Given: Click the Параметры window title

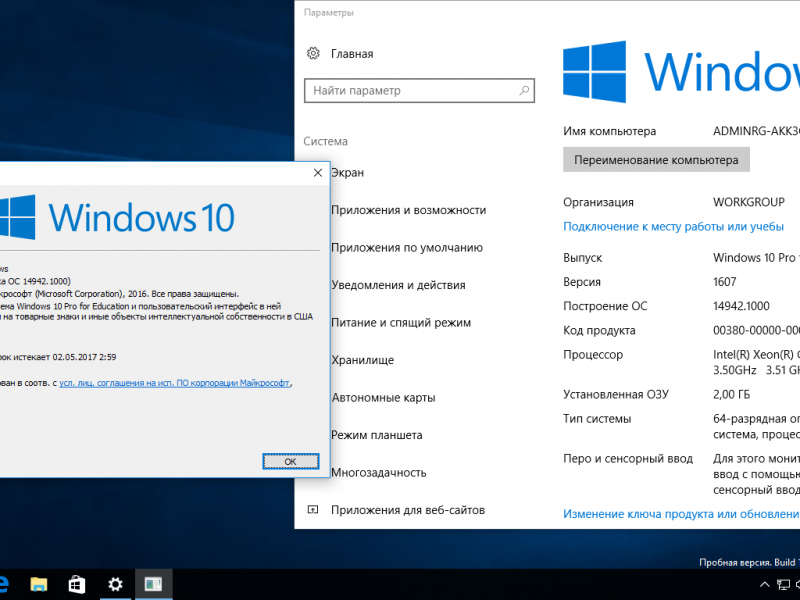Looking at the screenshot, I should click(x=329, y=13).
